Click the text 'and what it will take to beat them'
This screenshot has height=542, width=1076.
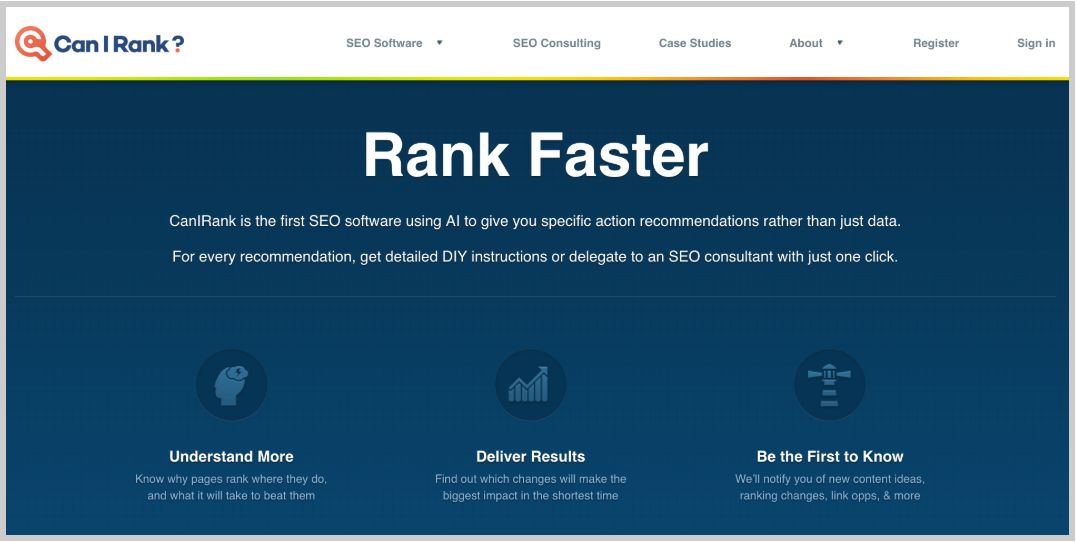[x=231, y=495]
